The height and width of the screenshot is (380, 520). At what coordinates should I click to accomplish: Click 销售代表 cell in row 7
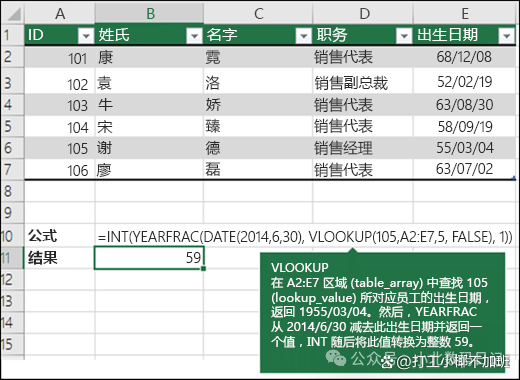(x=363, y=169)
